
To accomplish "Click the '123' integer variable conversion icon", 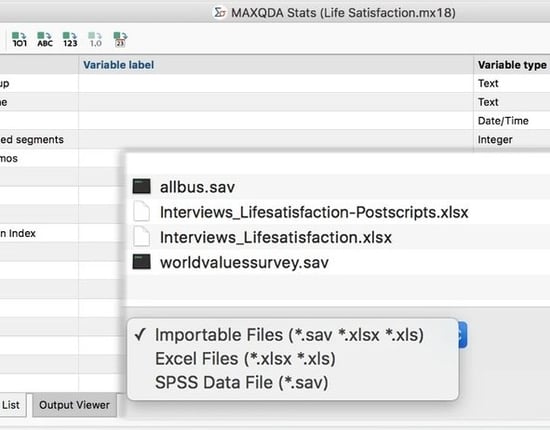I will point(70,39).
